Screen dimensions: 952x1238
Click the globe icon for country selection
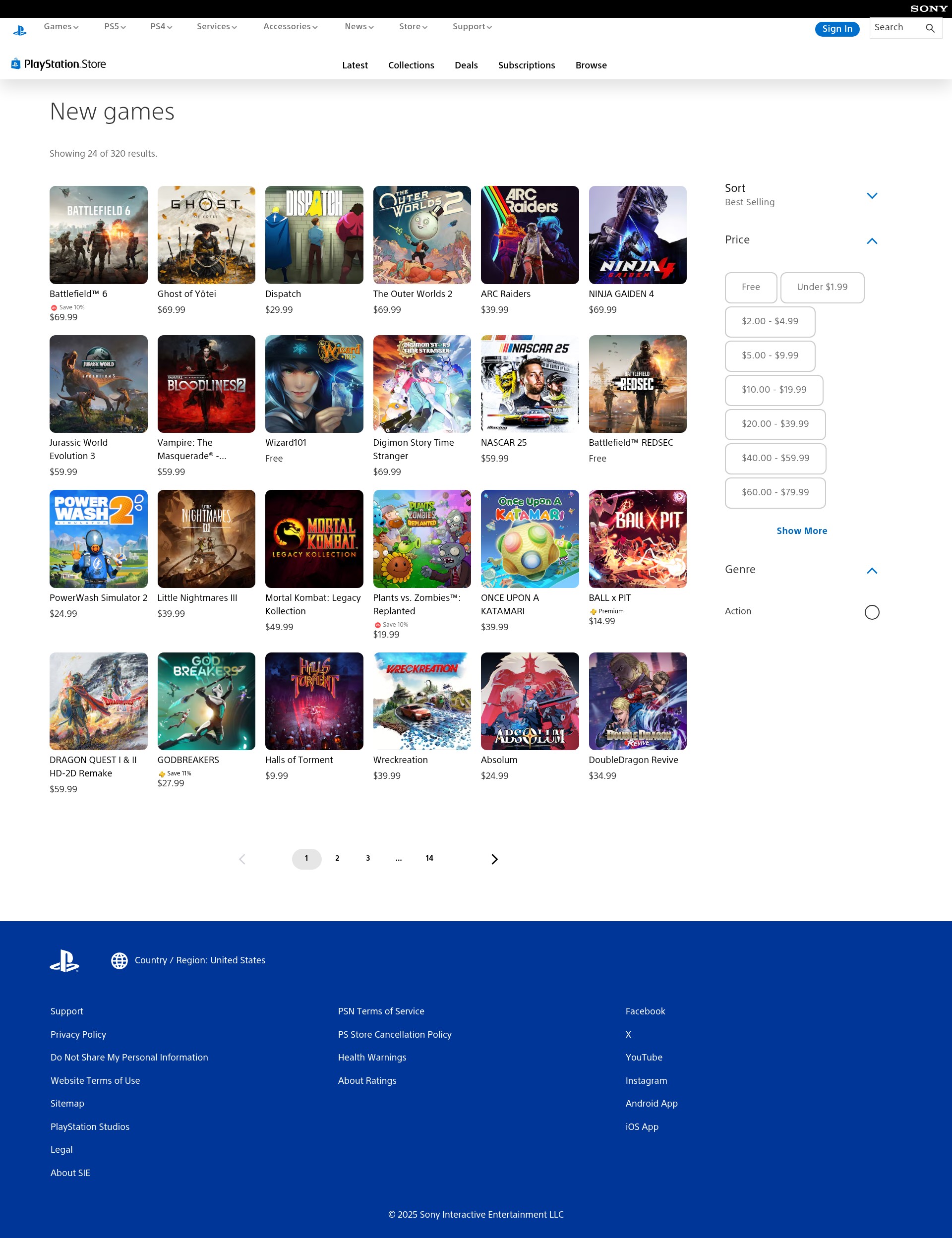(119, 960)
